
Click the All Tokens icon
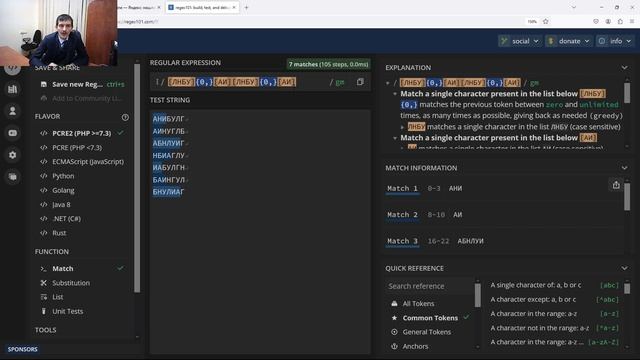pyautogui.click(x=394, y=304)
